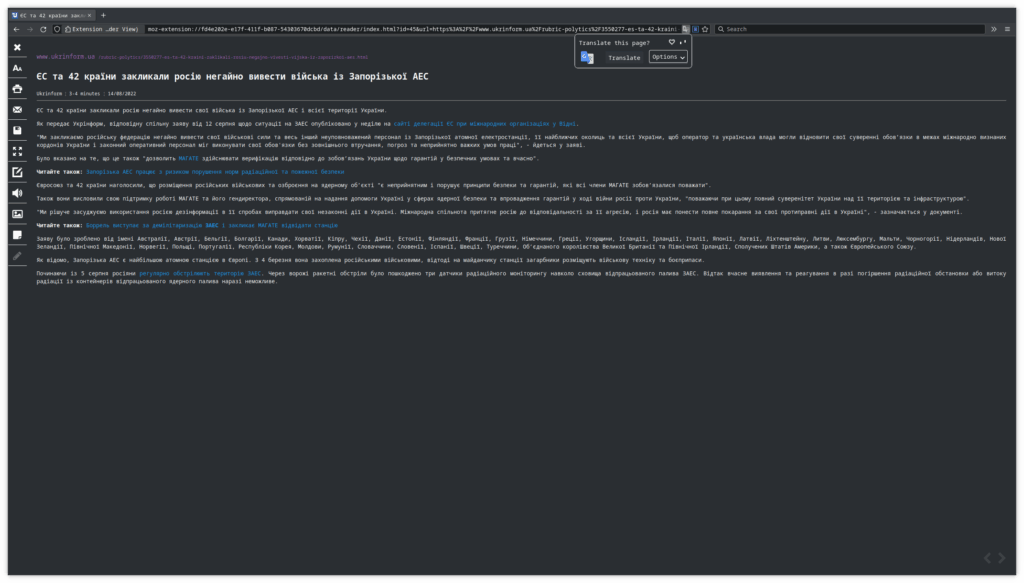Image resolution: width=1024 pixels, height=583 pixels.
Task: Click the images icon in the sidebar
Action: 18,214
